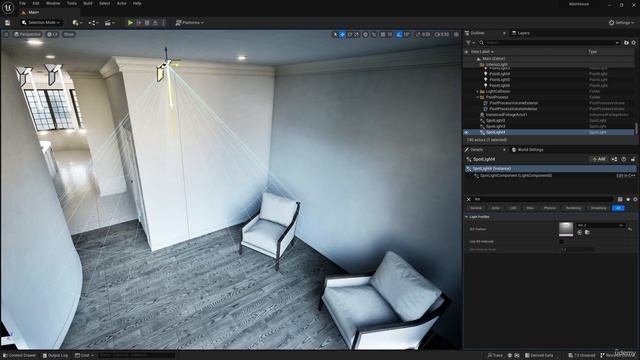640x360 pixels.
Task: Switch to the Details tab
Action: pyautogui.click(x=476, y=150)
